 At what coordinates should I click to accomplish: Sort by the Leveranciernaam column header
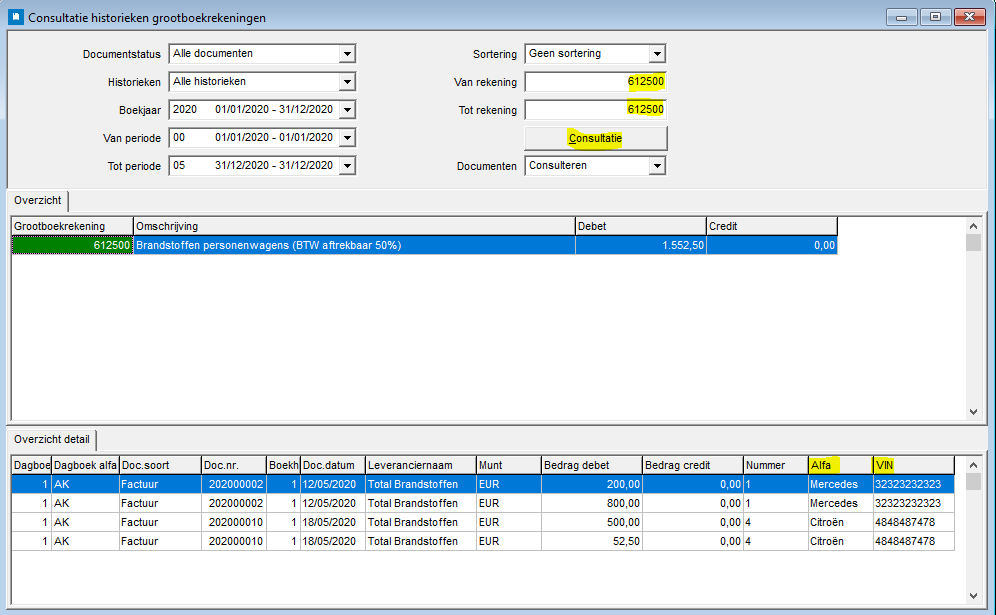click(x=420, y=465)
